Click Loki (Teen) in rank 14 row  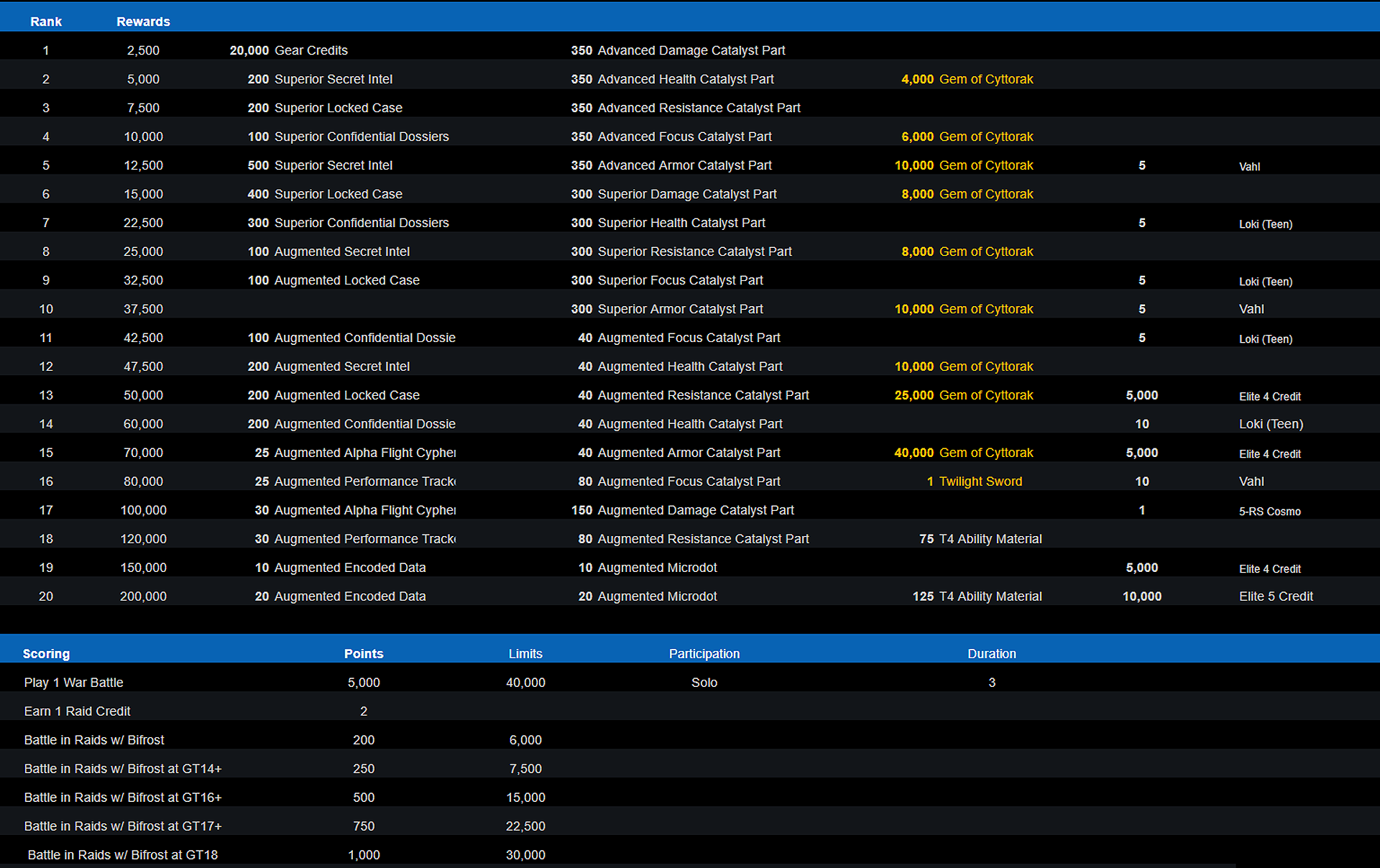(1271, 424)
